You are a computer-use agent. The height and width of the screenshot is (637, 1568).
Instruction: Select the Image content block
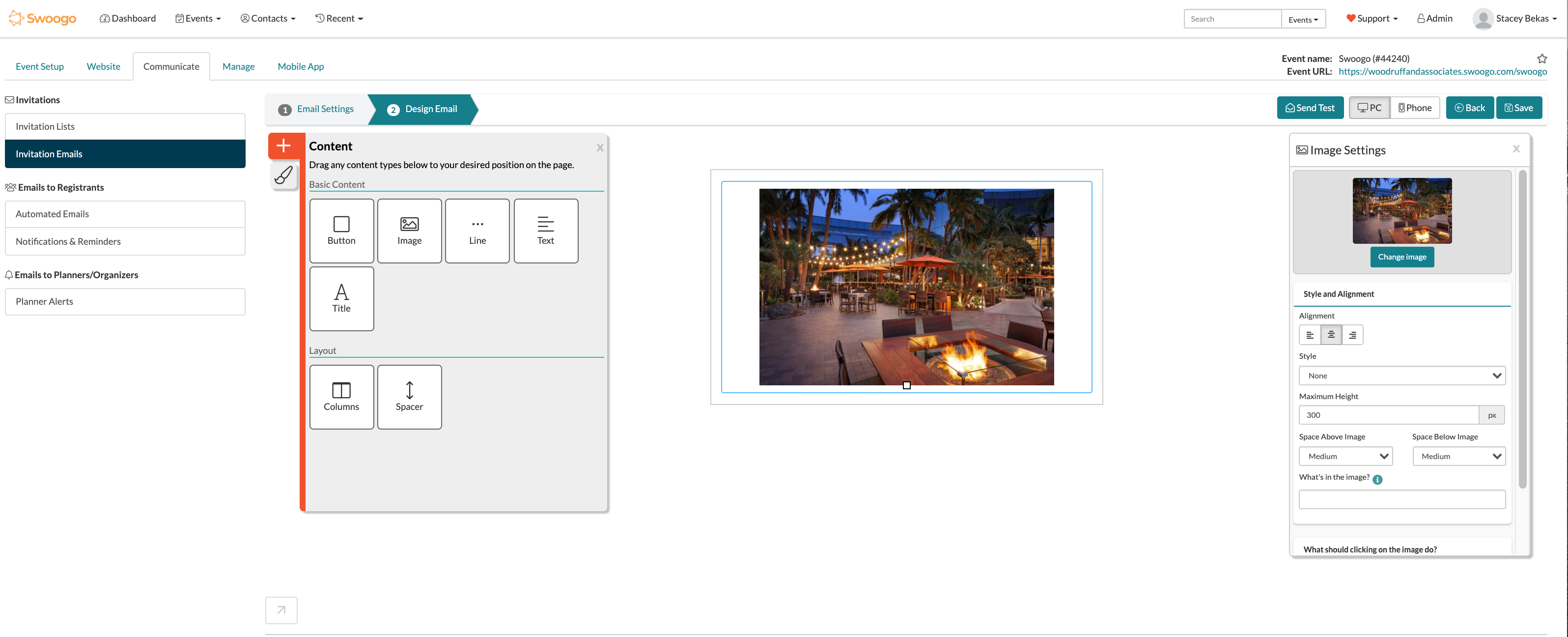[410, 231]
